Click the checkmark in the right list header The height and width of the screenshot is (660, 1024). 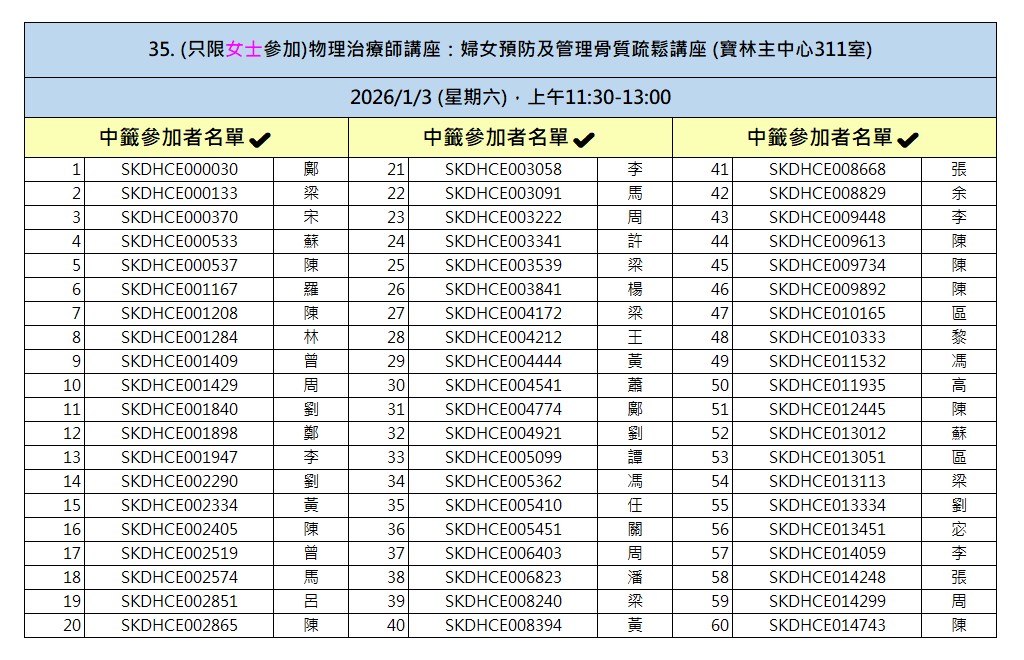pyautogui.click(x=908, y=140)
